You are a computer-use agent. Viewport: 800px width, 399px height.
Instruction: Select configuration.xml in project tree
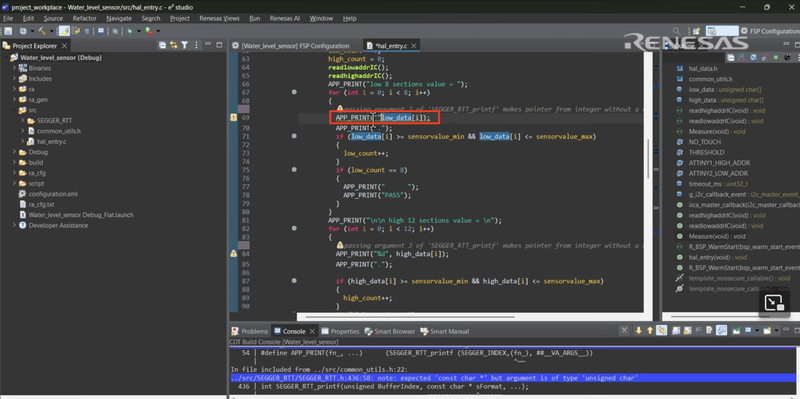[53, 194]
